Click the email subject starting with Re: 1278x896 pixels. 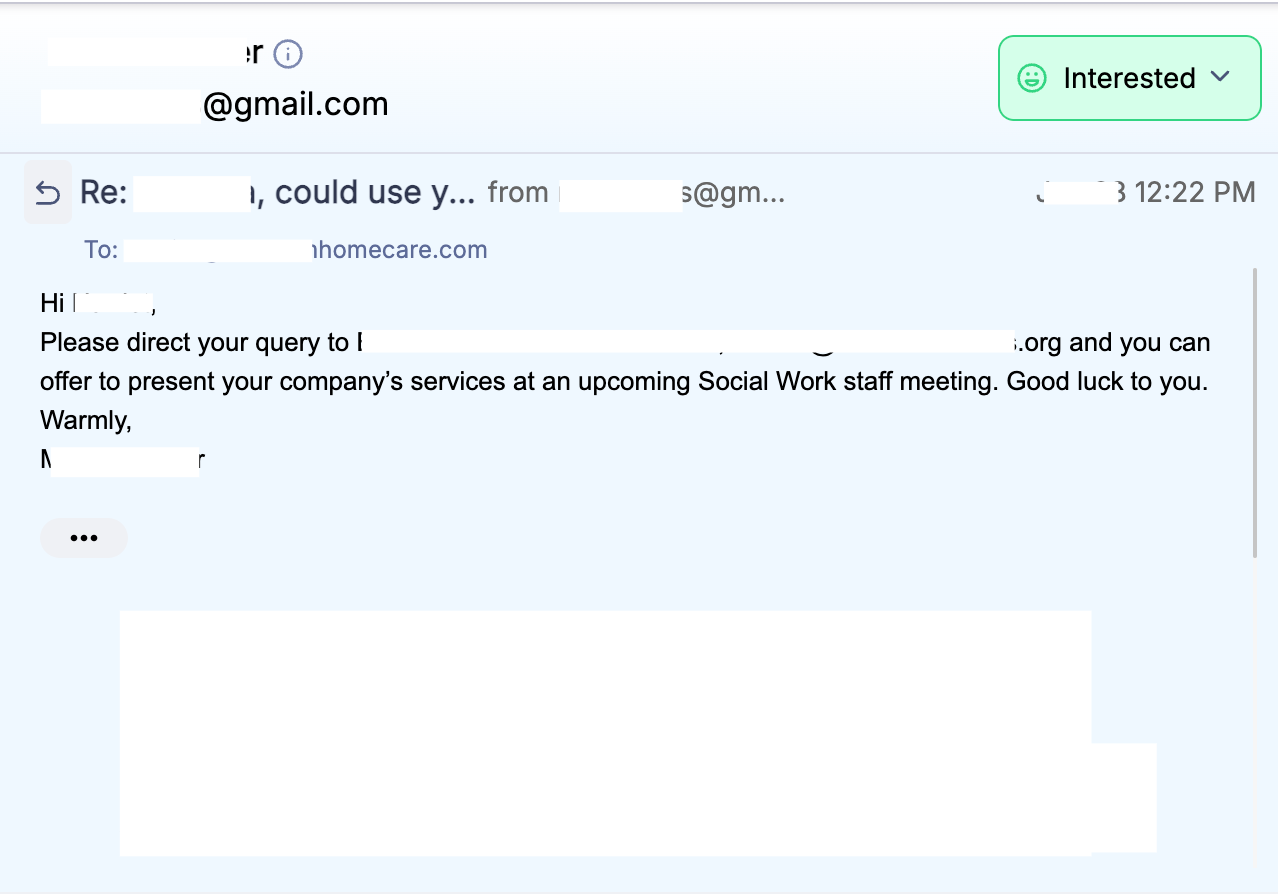[277, 192]
